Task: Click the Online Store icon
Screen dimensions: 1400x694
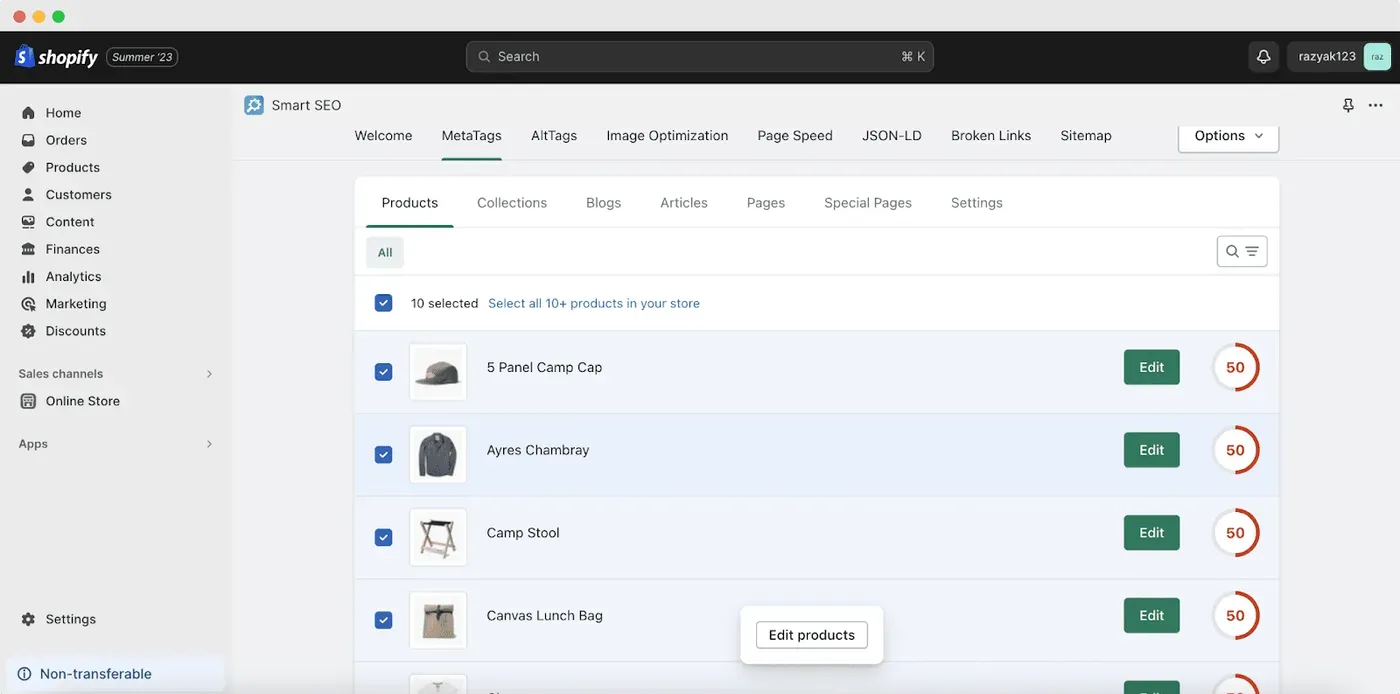Action: tap(28, 401)
